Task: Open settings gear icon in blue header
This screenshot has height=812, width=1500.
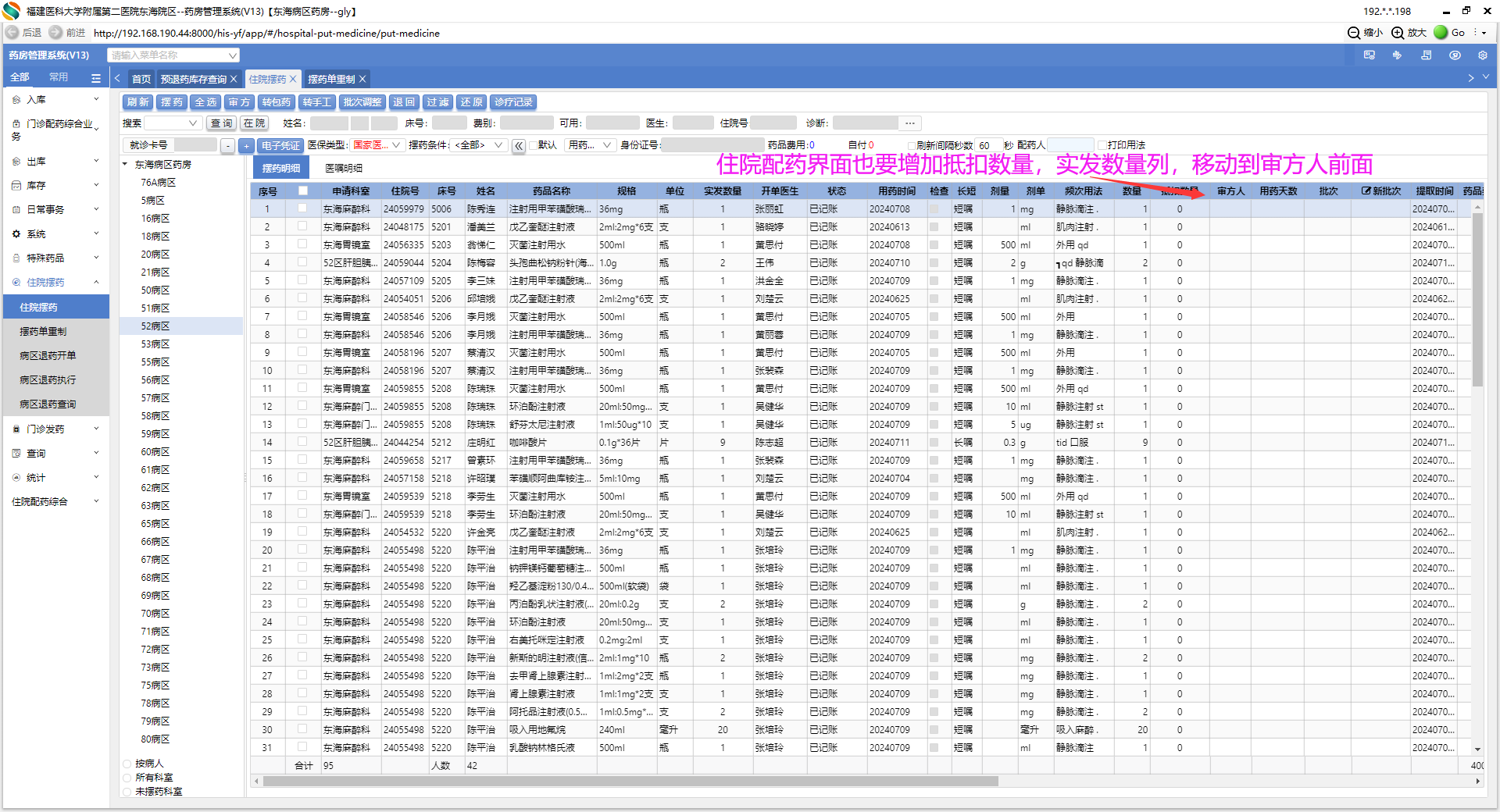Action: pyautogui.click(x=1482, y=55)
